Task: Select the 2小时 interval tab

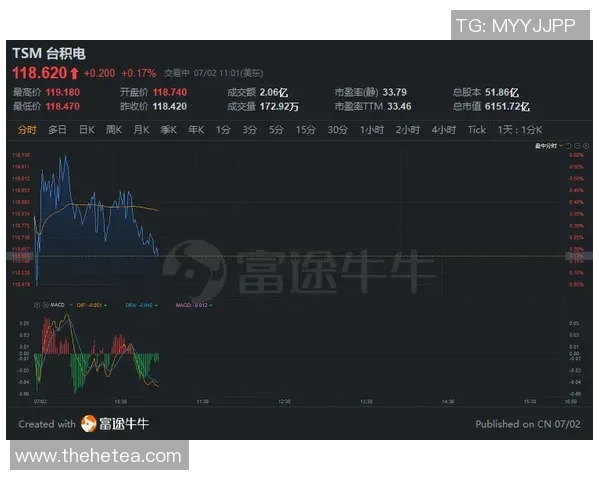Action: (x=408, y=130)
